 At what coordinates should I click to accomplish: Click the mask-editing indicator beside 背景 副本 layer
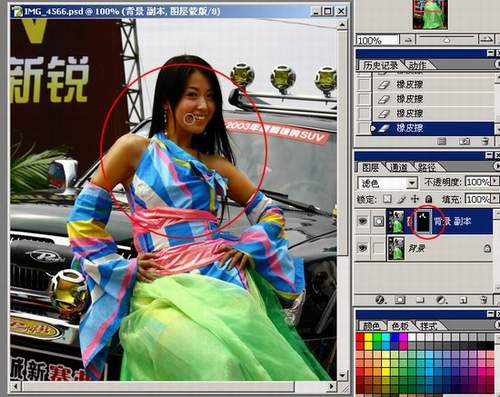pos(379,221)
